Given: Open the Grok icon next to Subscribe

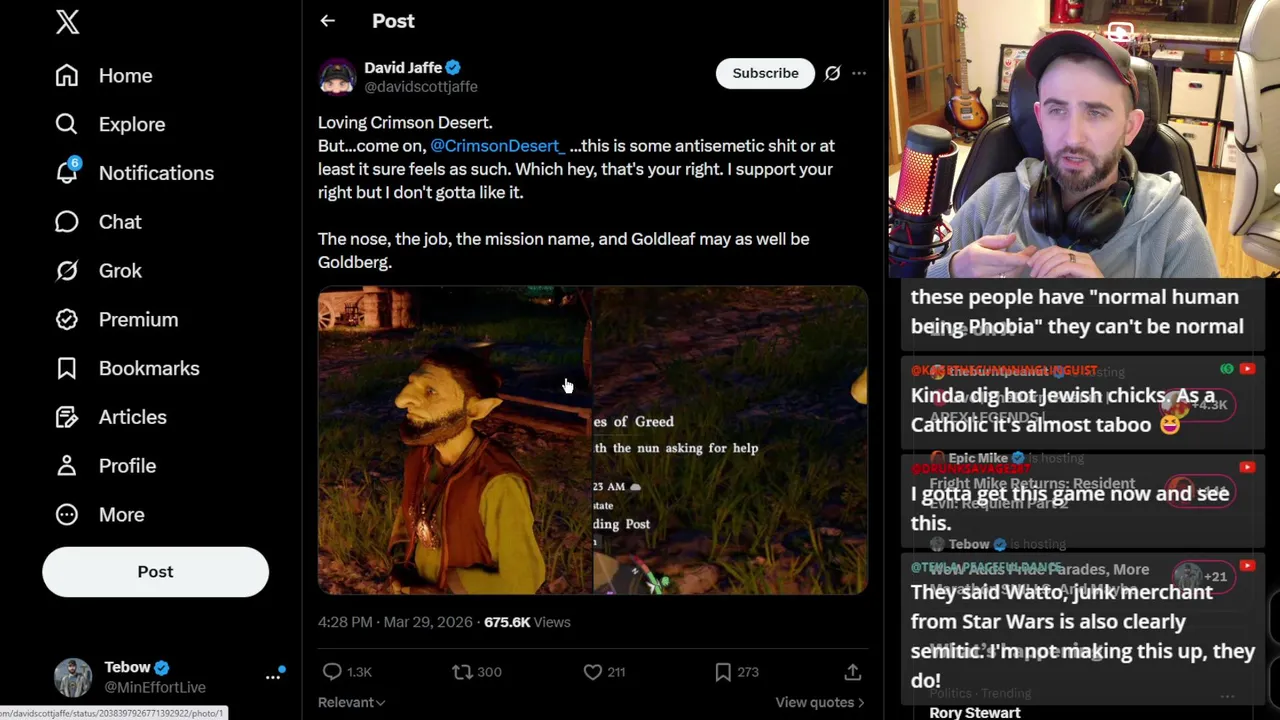Looking at the screenshot, I should click(832, 73).
